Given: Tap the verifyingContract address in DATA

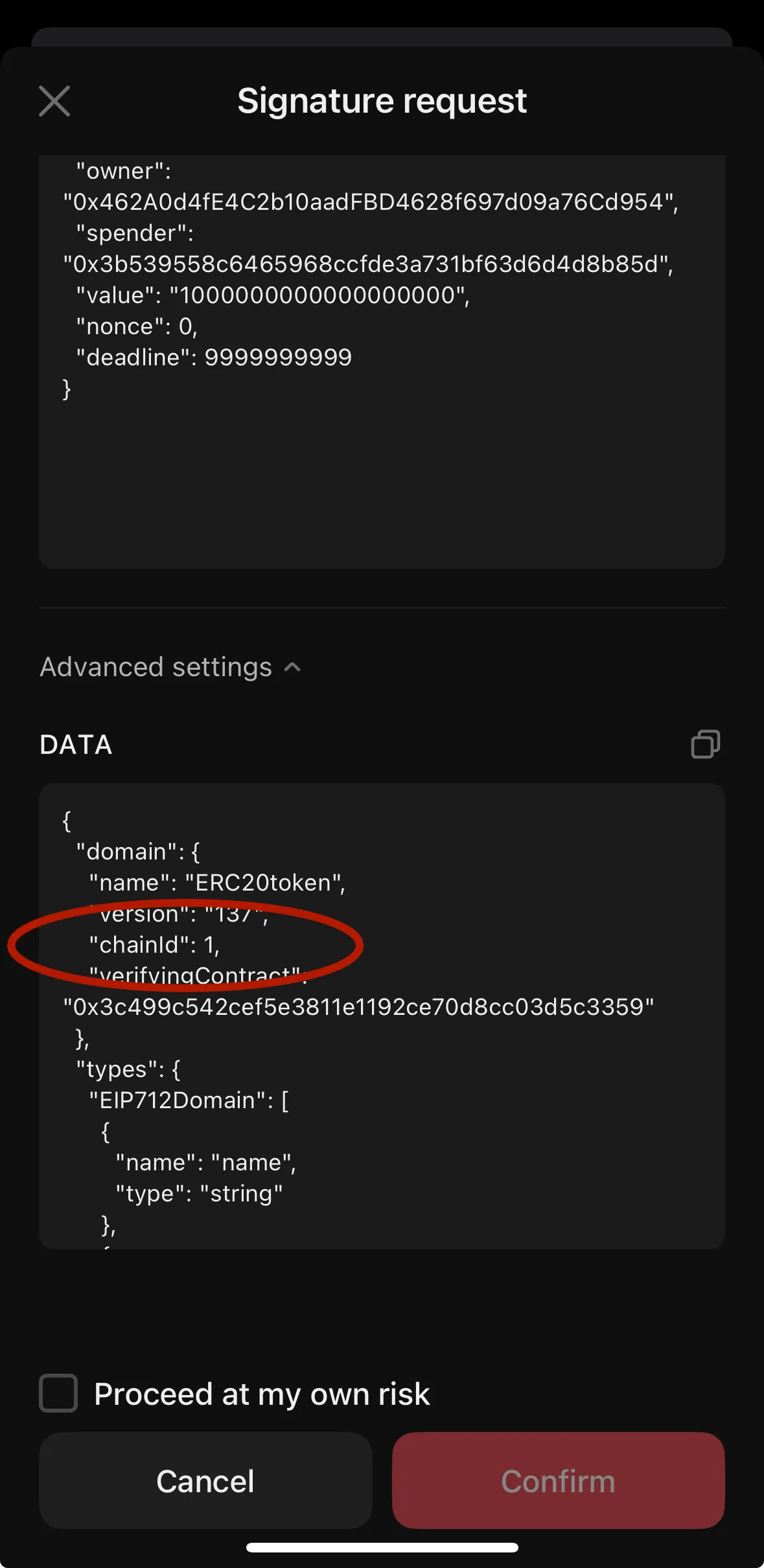Looking at the screenshot, I should click(358, 1007).
